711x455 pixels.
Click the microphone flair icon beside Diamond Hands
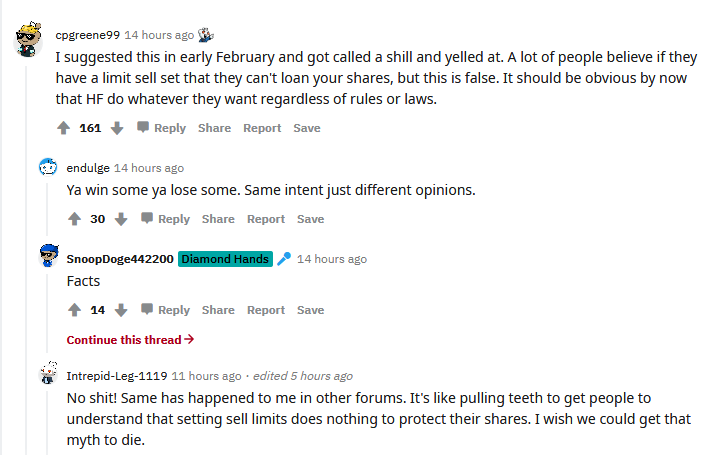(284, 259)
